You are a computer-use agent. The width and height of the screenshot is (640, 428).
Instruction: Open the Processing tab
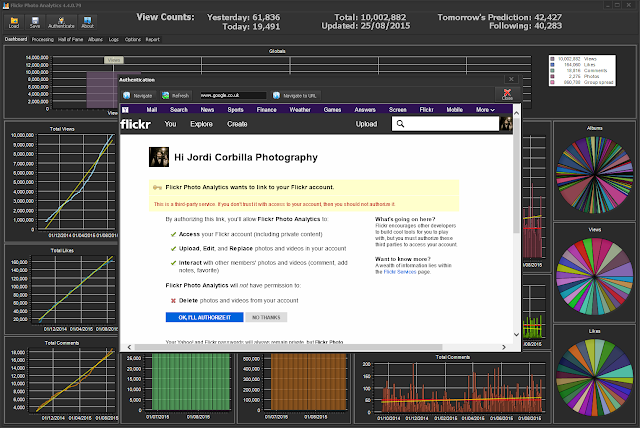tap(42, 40)
